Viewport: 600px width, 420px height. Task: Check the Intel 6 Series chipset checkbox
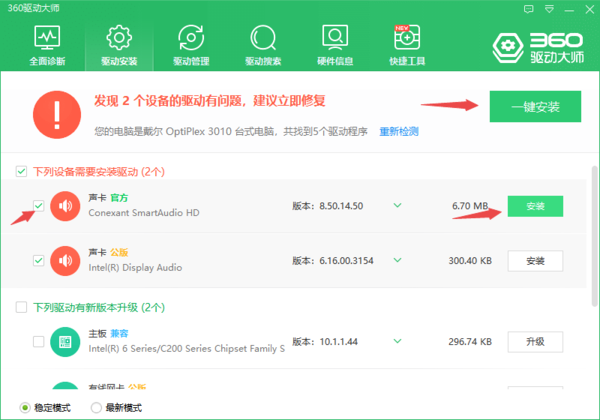click(38, 342)
